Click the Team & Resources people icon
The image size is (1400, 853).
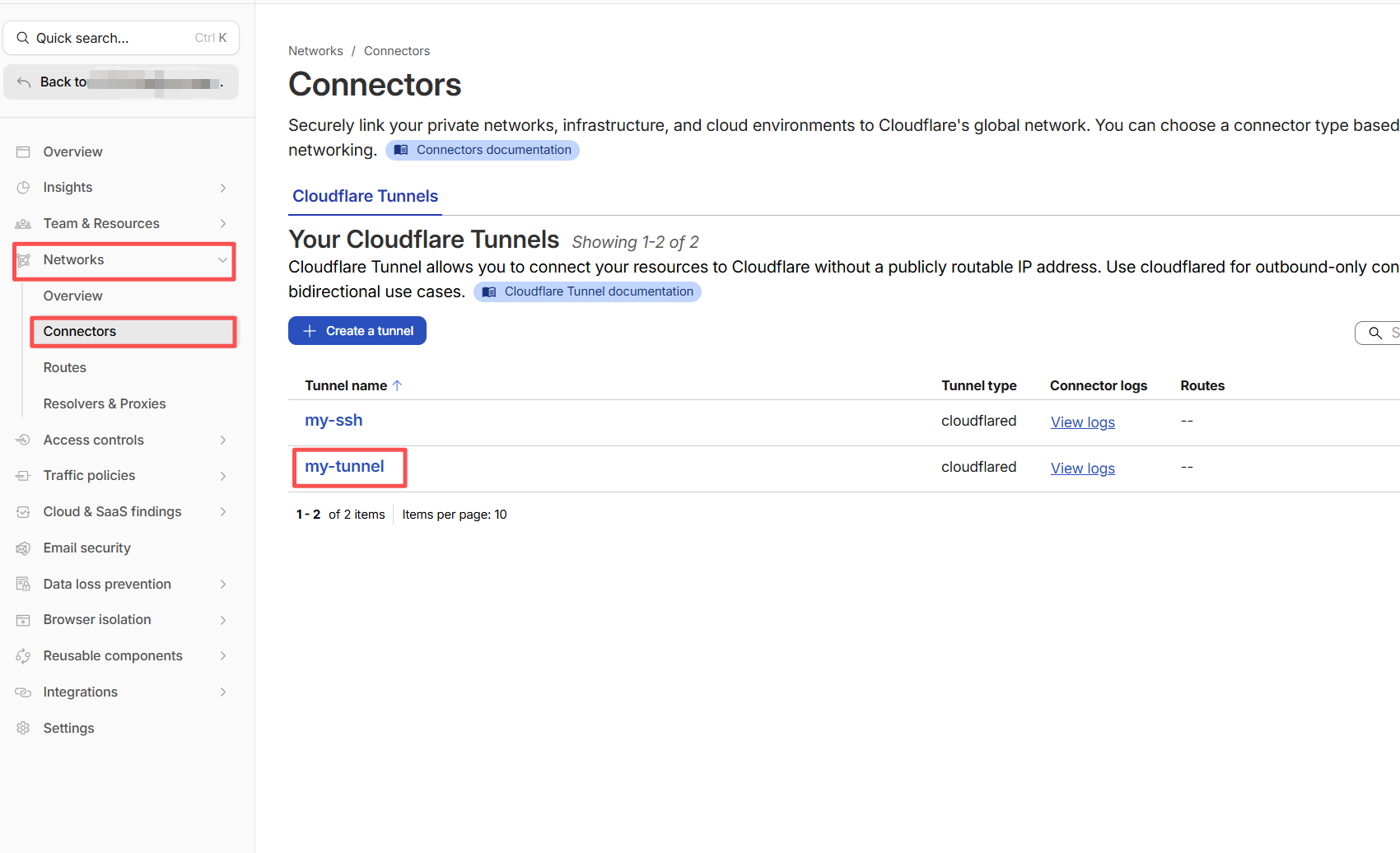[23, 224]
